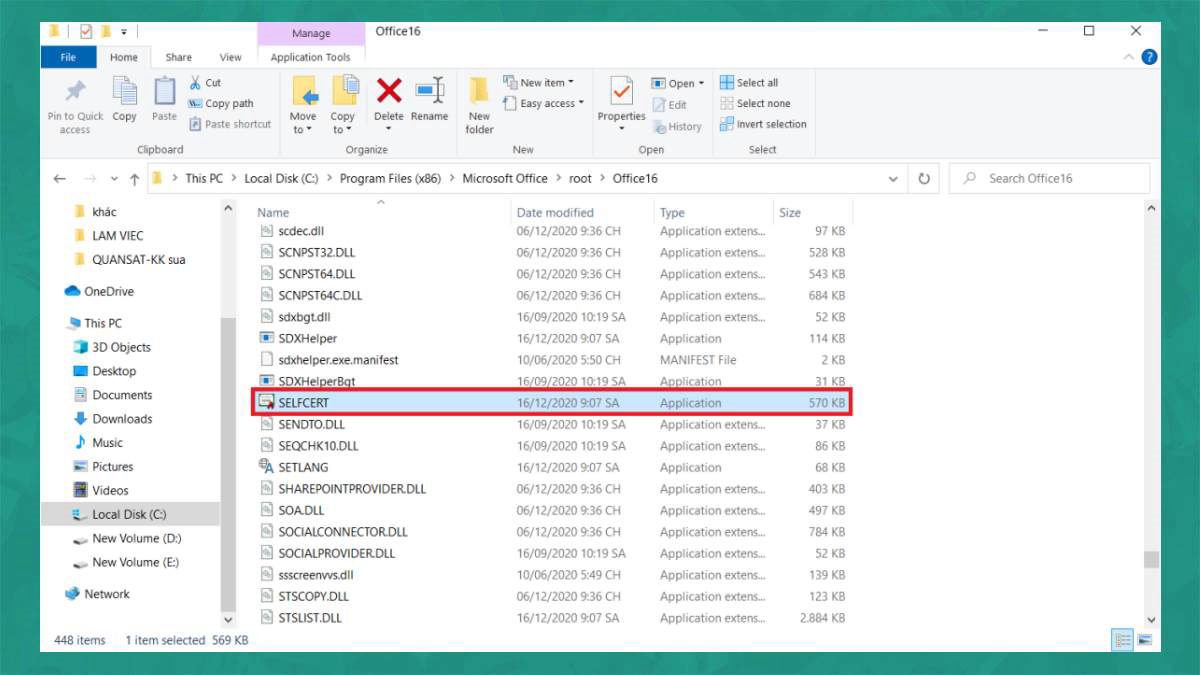1200x675 pixels.
Task: Open Quick Access Toolbar customize arrow
Action: (x=124, y=32)
